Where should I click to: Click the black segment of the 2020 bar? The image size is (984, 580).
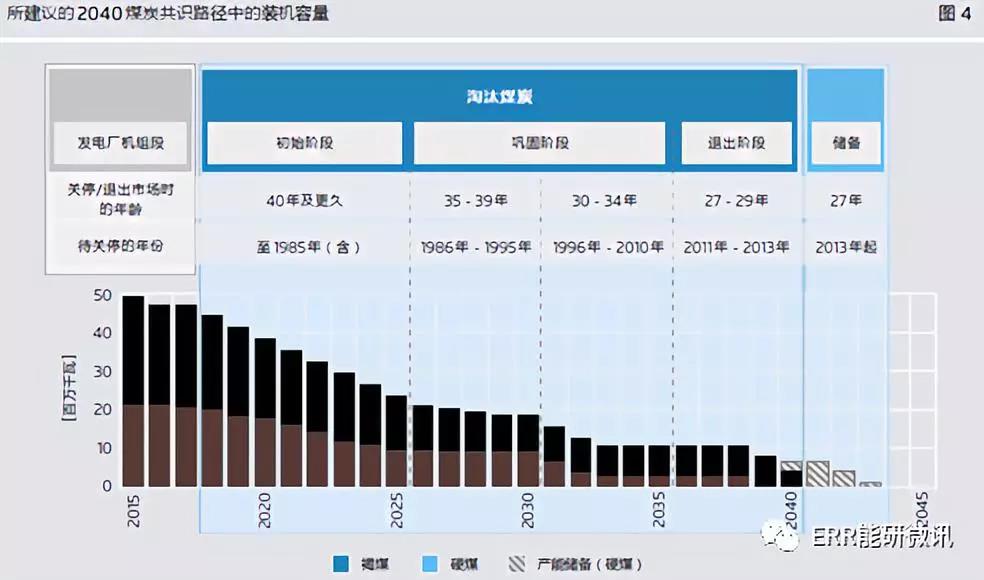point(265,379)
